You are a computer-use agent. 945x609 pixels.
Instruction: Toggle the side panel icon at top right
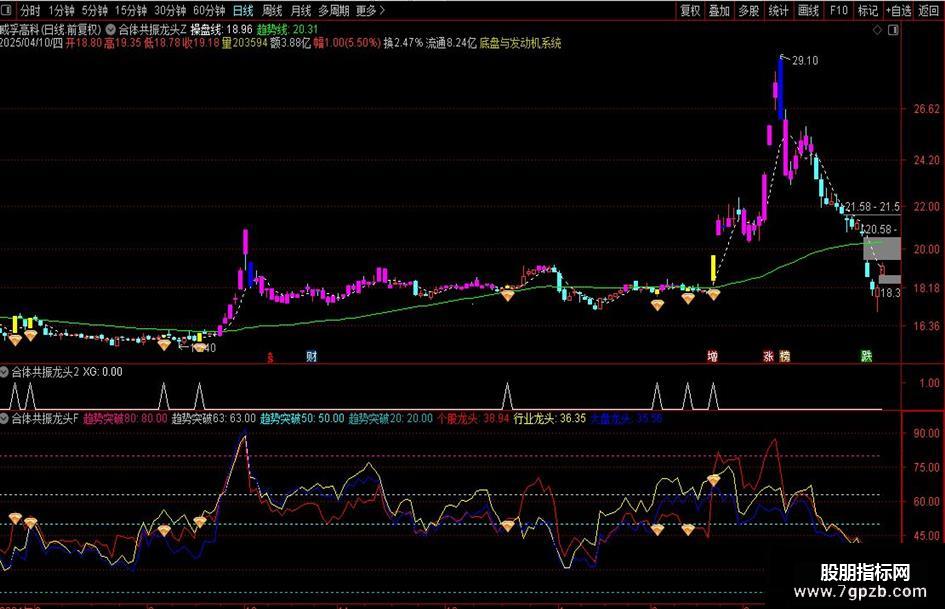(x=893, y=30)
